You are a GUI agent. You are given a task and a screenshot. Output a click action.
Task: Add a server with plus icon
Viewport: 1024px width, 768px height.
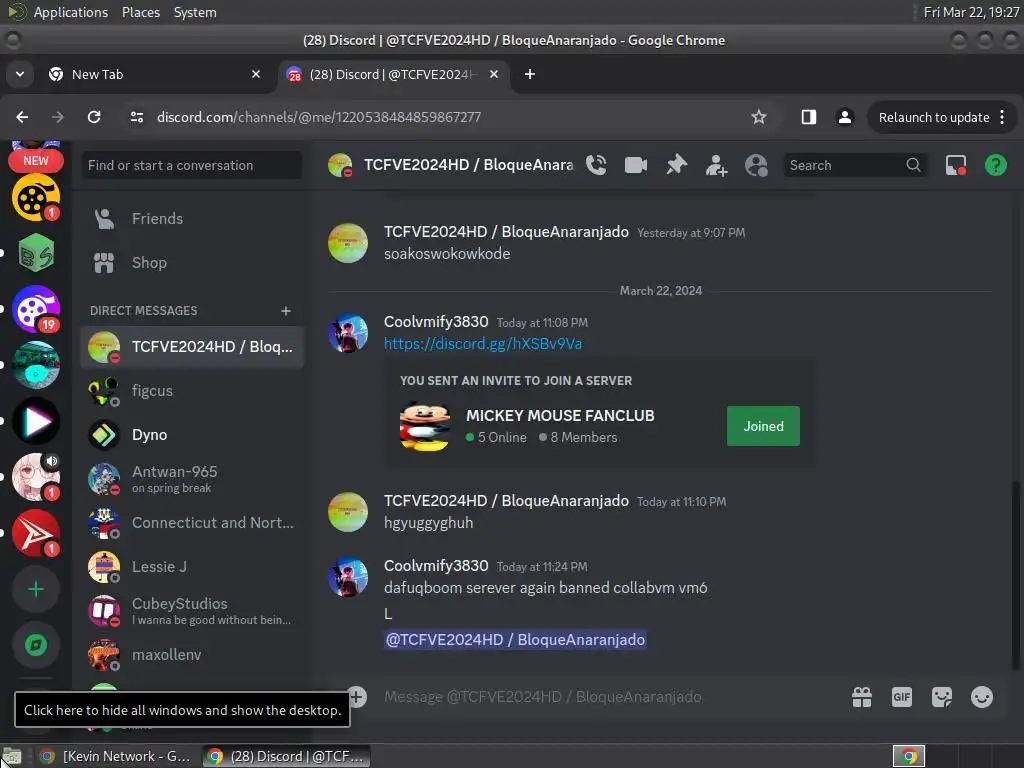pyautogui.click(x=36, y=590)
